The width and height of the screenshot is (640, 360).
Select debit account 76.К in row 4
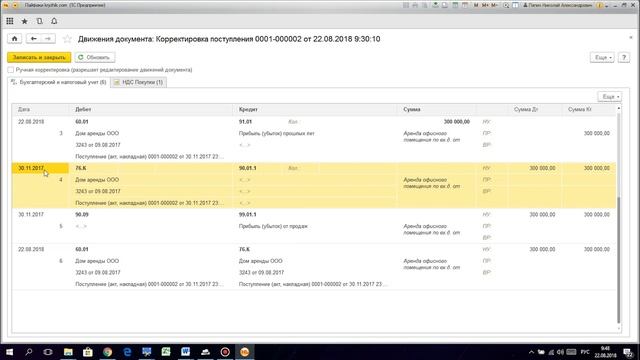pyautogui.click(x=81, y=168)
